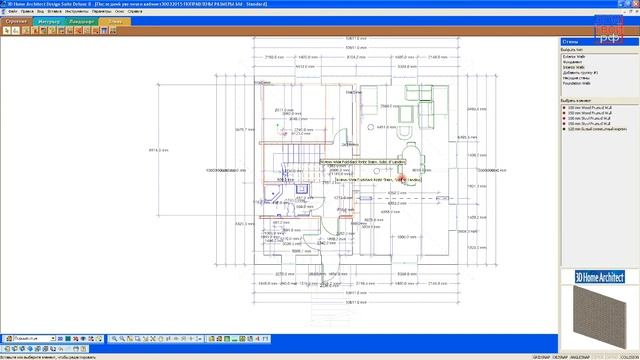Select Фундамент in the type list
640x360 pixels.
point(572,62)
